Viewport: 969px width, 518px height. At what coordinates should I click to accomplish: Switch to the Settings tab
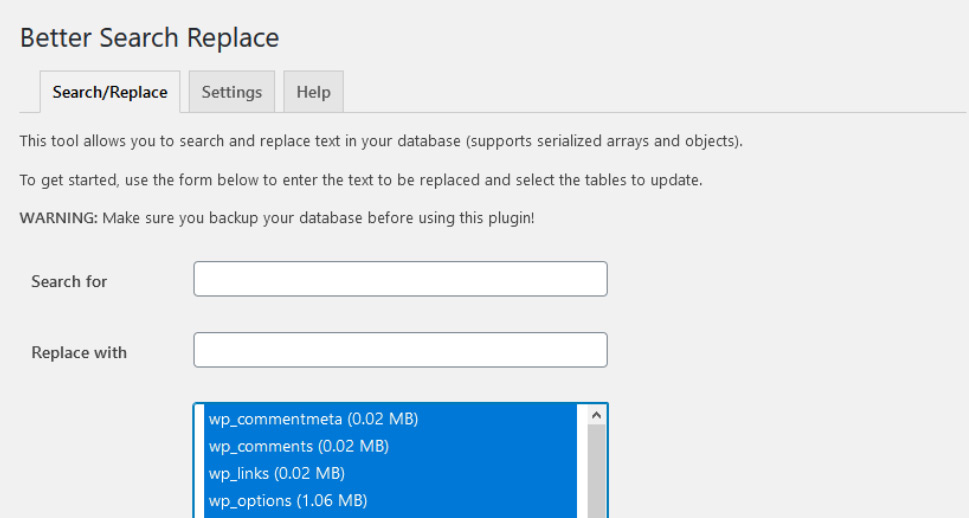(x=232, y=92)
